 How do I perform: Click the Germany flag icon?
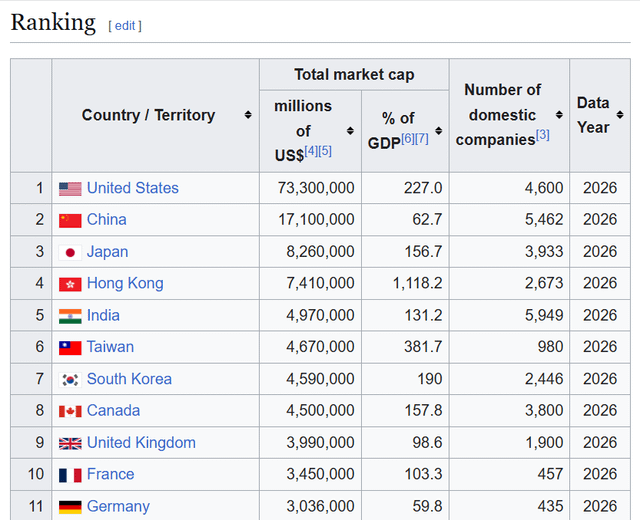[x=70, y=507]
